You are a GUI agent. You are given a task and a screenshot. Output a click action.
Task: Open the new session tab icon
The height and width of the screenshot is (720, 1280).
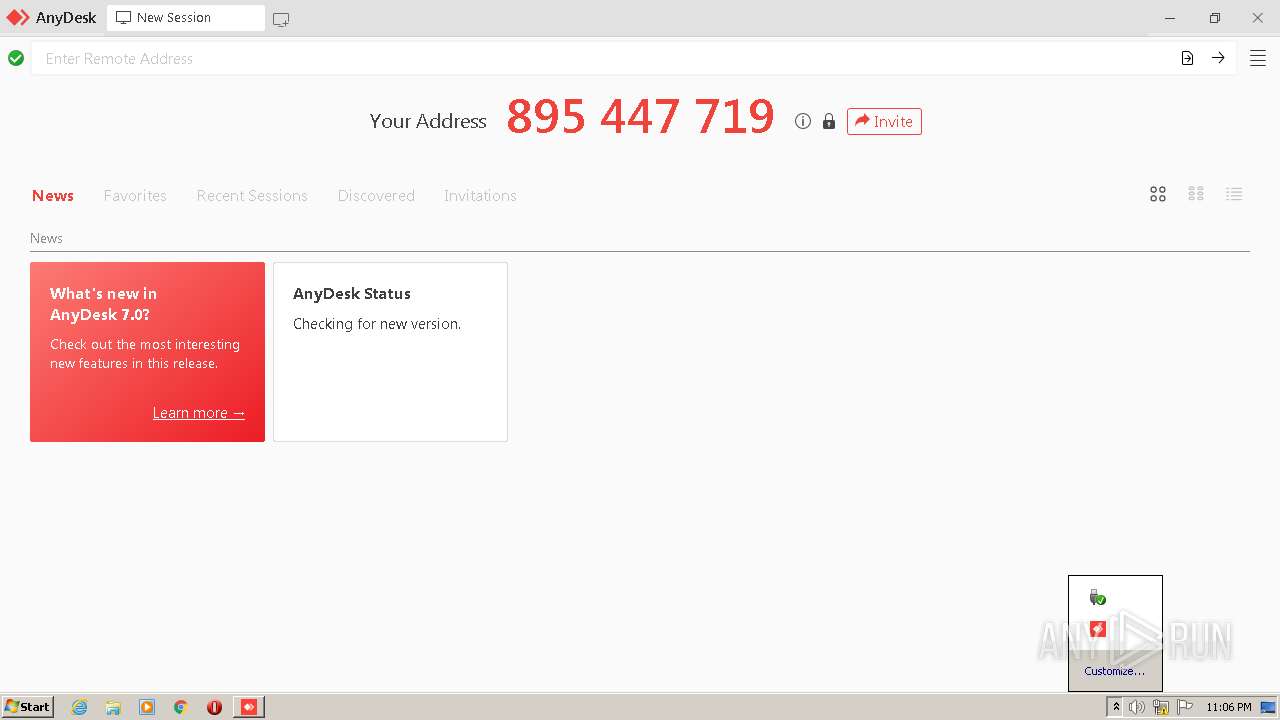281,19
